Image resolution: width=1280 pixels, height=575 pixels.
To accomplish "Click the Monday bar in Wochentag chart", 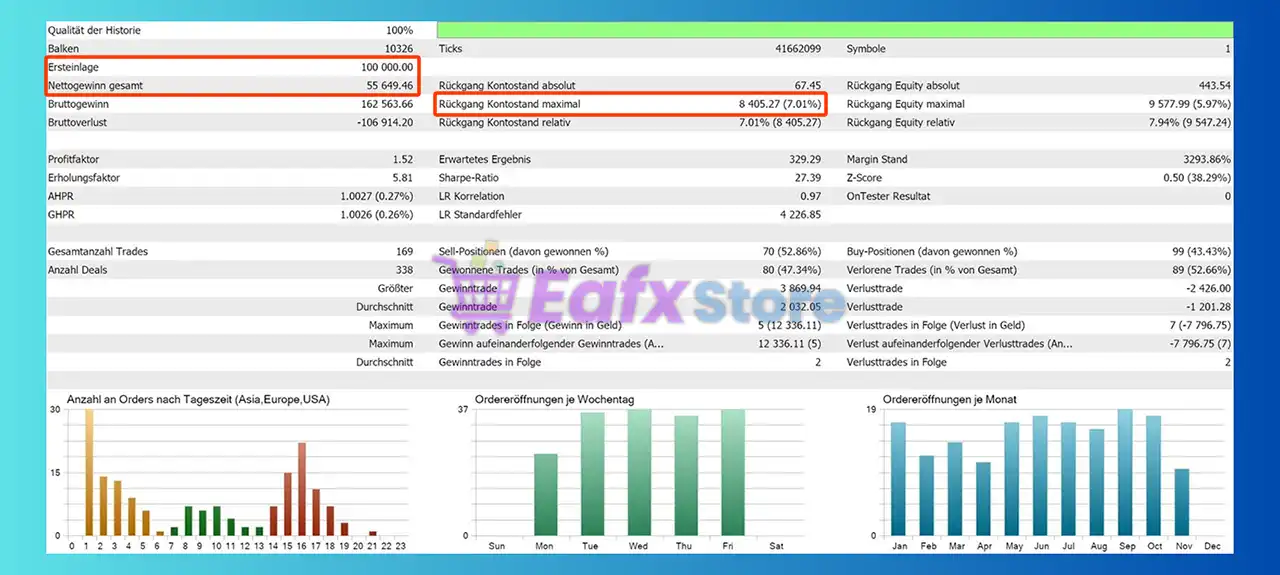I will tap(545, 494).
